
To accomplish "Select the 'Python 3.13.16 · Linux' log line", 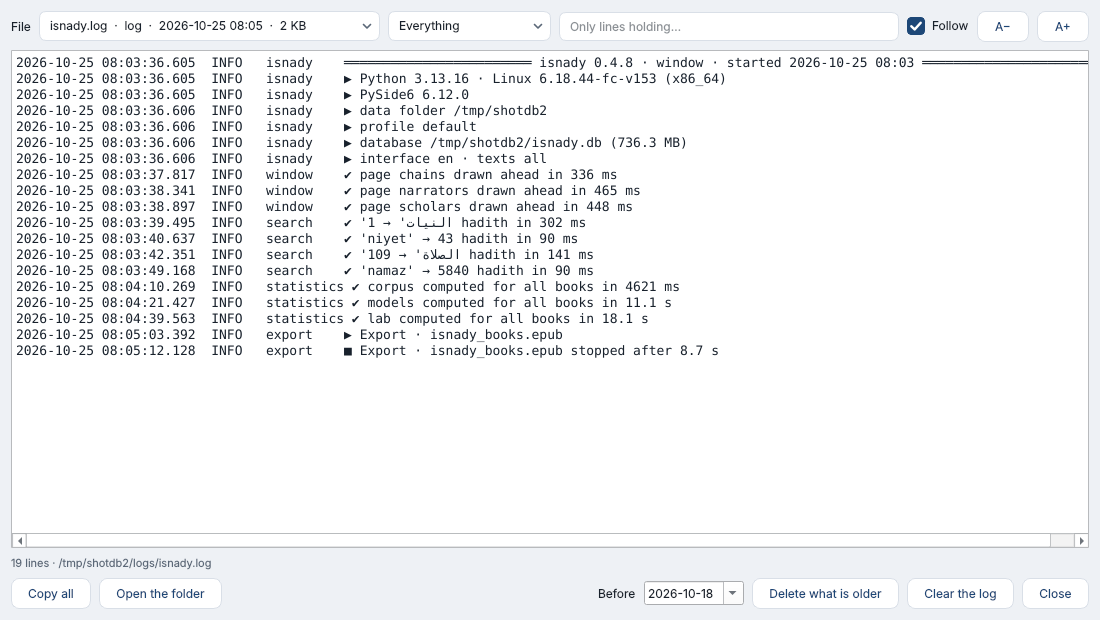I will [371, 79].
